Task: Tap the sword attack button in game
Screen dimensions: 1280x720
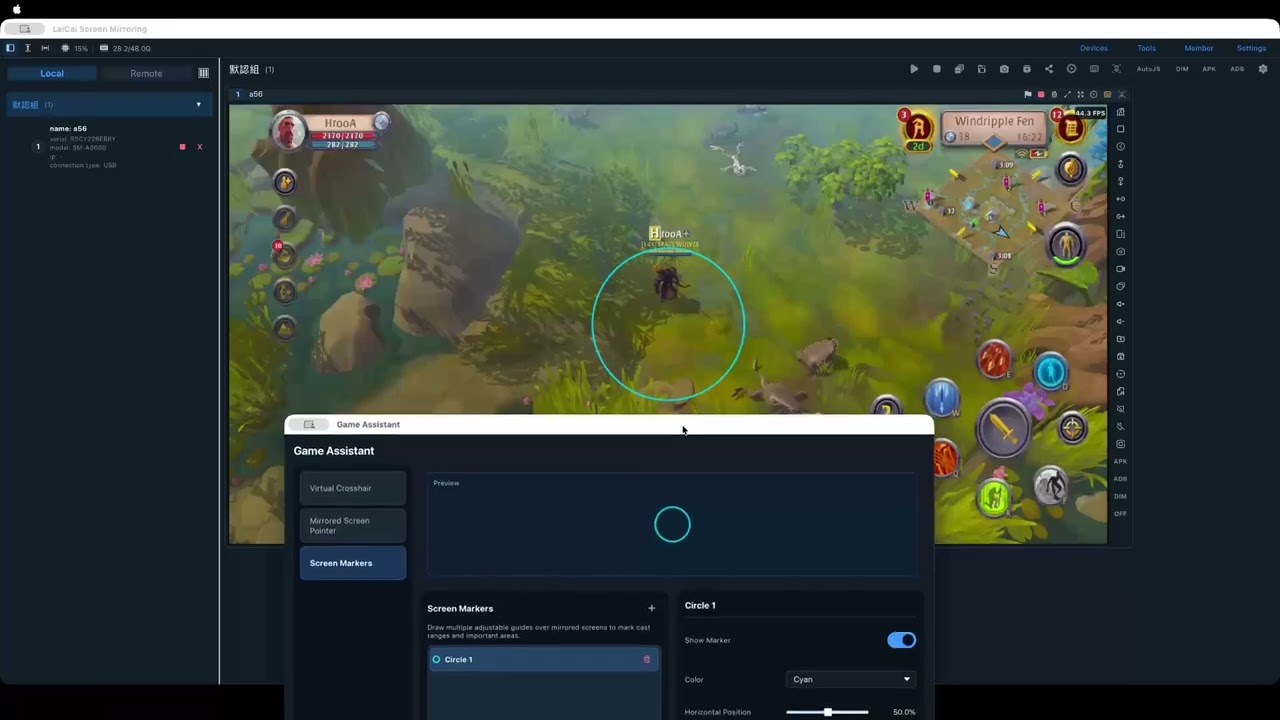Action: [x=1003, y=428]
